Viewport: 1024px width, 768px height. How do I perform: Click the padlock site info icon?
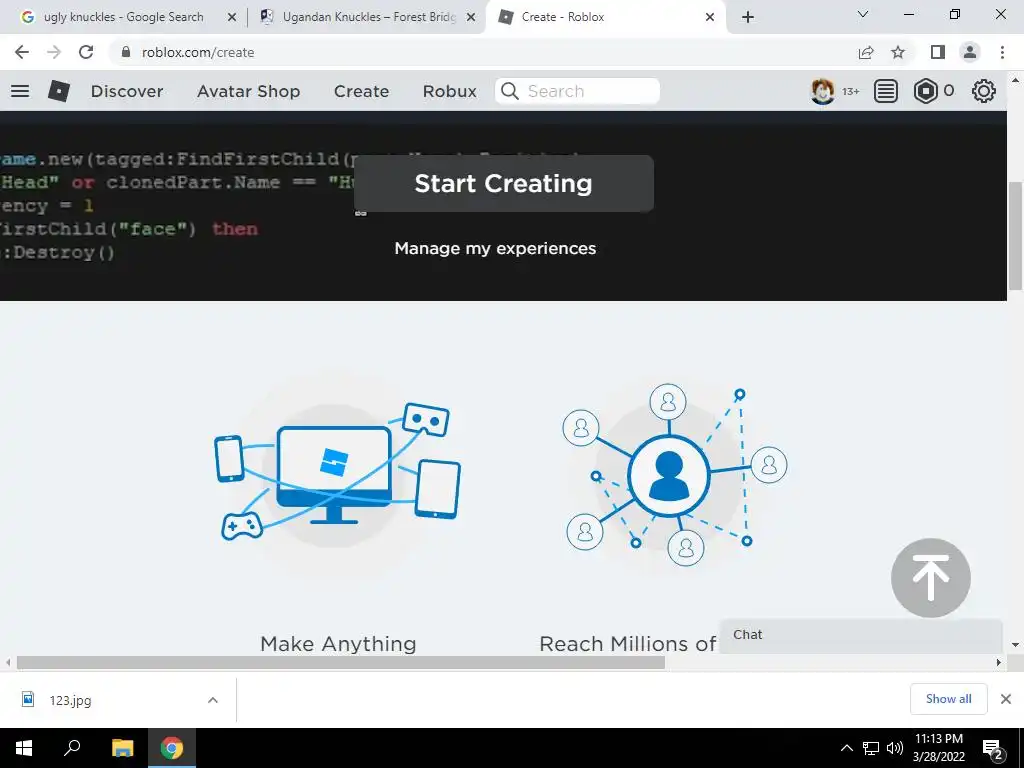point(126,52)
